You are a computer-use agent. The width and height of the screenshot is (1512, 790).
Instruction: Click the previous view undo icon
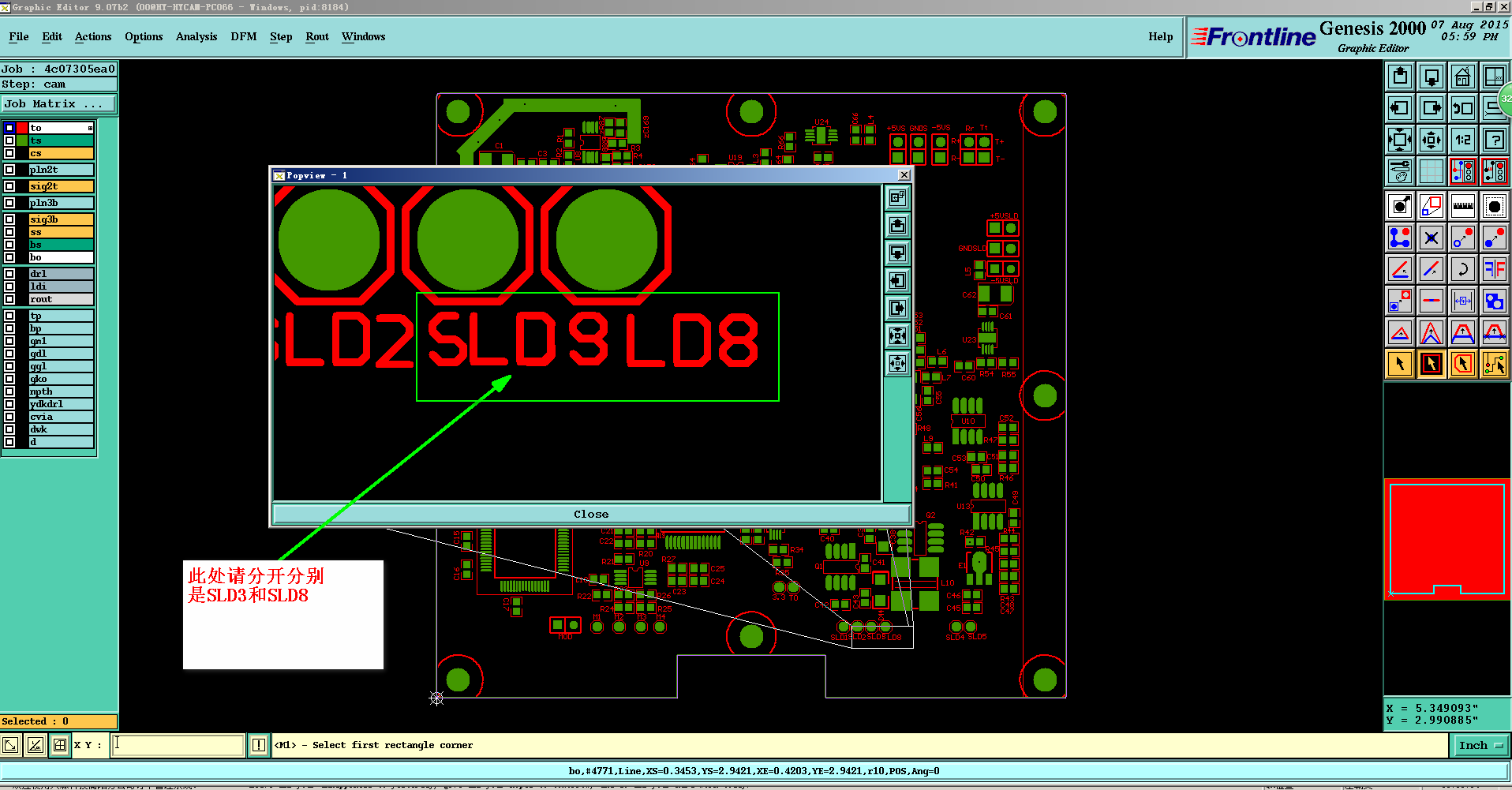pyautogui.click(x=1463, y=108)
